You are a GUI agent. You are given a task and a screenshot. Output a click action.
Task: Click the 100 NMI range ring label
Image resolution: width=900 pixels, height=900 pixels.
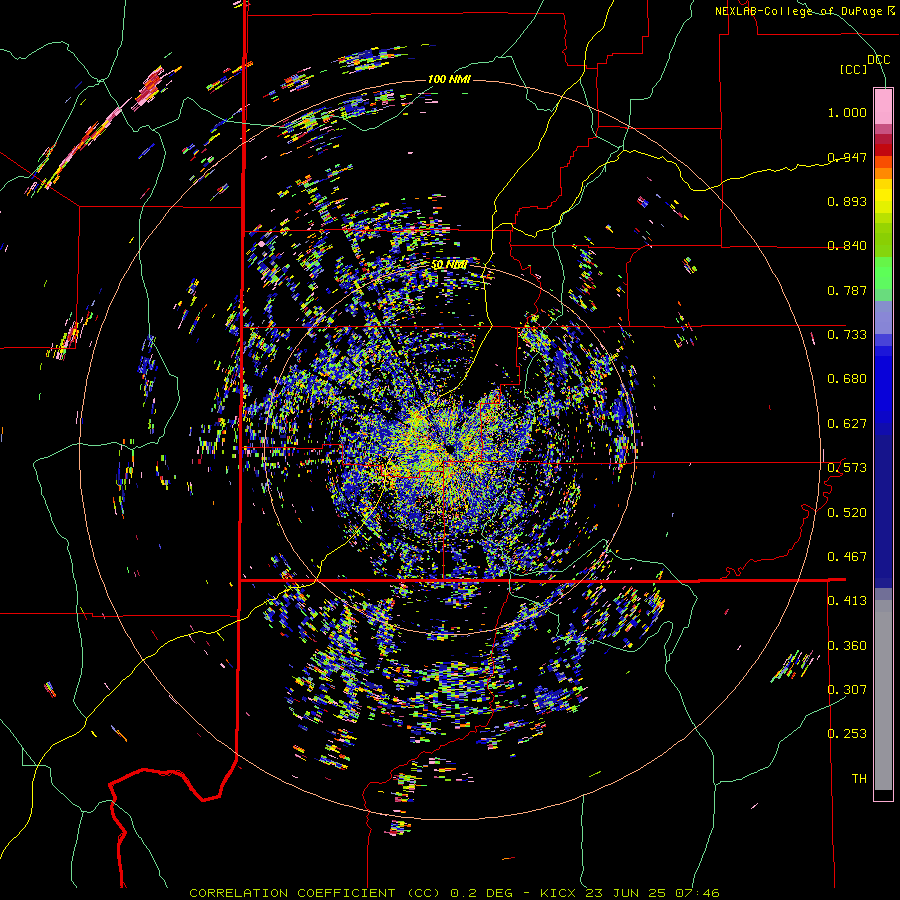tap(449, 79)
